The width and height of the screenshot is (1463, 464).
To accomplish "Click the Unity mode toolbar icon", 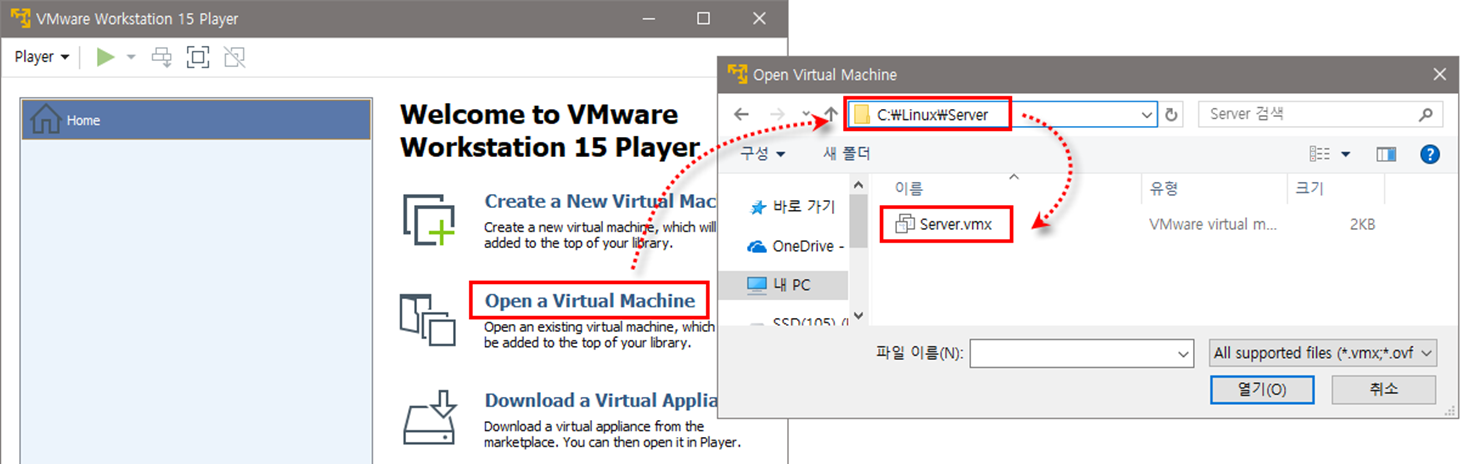I will 235,57.
